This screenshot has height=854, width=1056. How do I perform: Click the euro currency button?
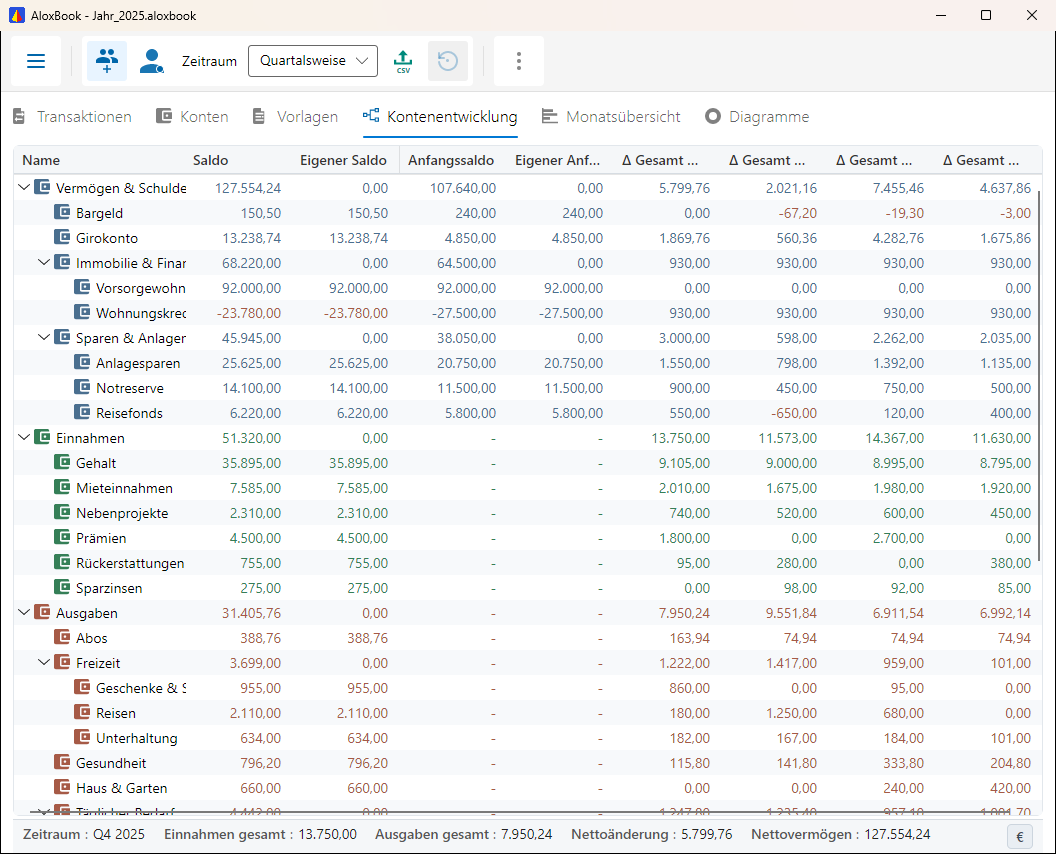tap(1020, 836)
